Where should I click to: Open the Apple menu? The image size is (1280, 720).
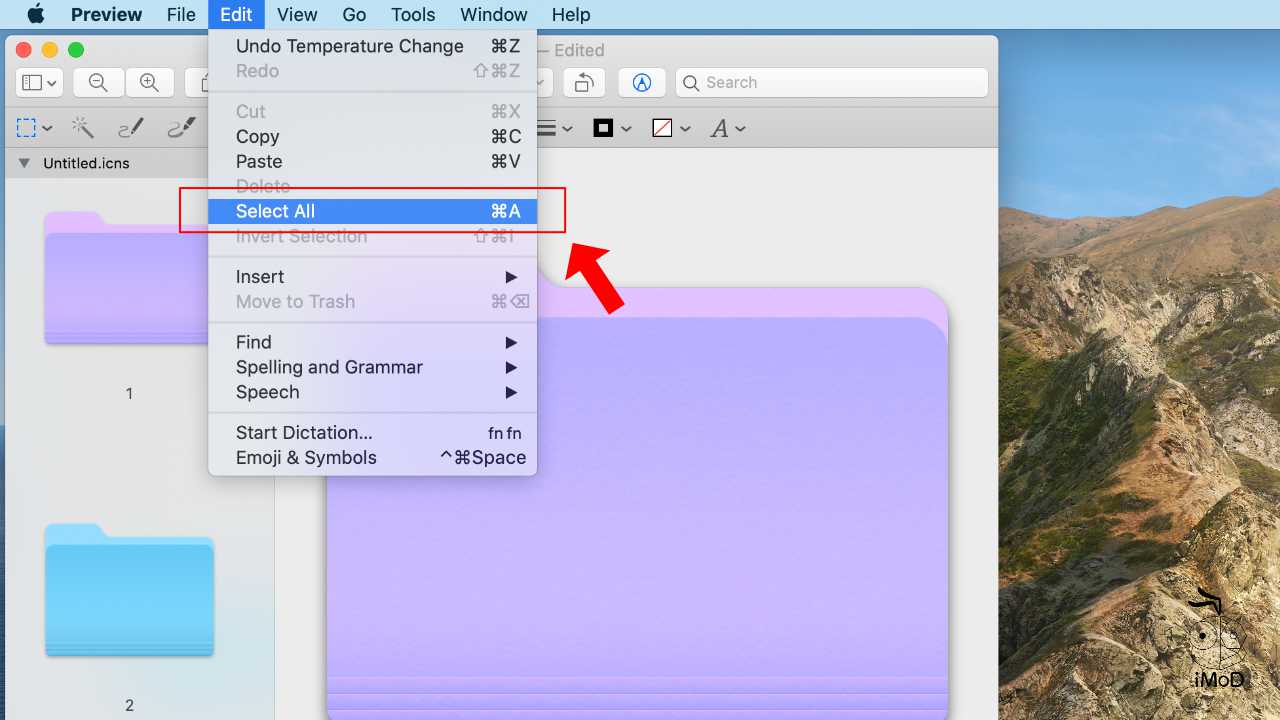tap(36, 15)
